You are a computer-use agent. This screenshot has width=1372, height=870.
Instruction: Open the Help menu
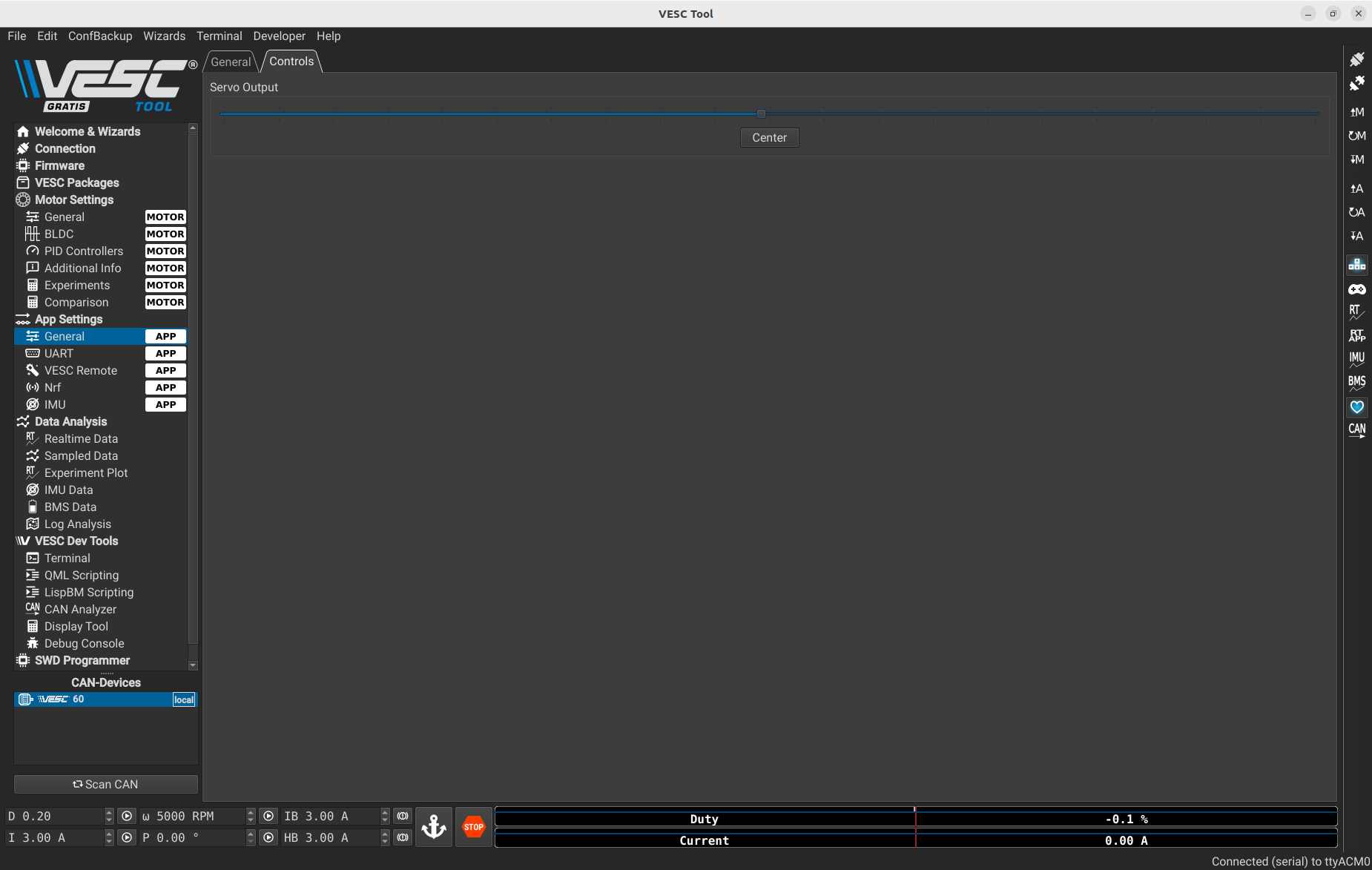[329, 36]
